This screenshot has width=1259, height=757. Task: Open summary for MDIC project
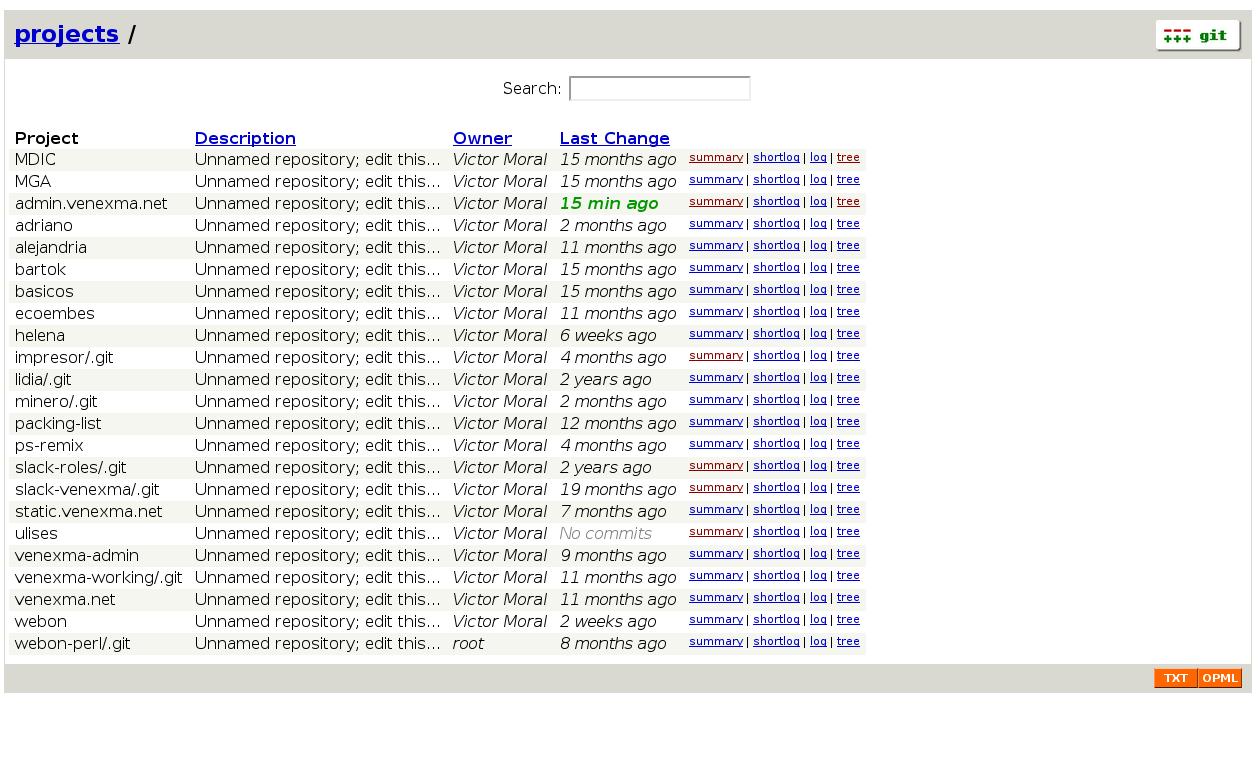point(715,158)
